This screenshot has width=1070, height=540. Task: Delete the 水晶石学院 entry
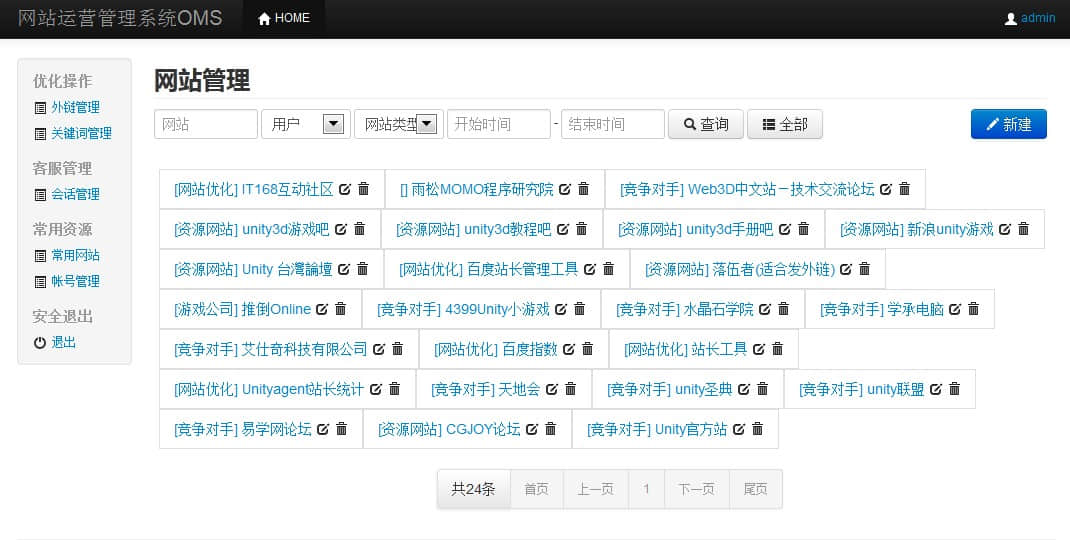point(783,309)
